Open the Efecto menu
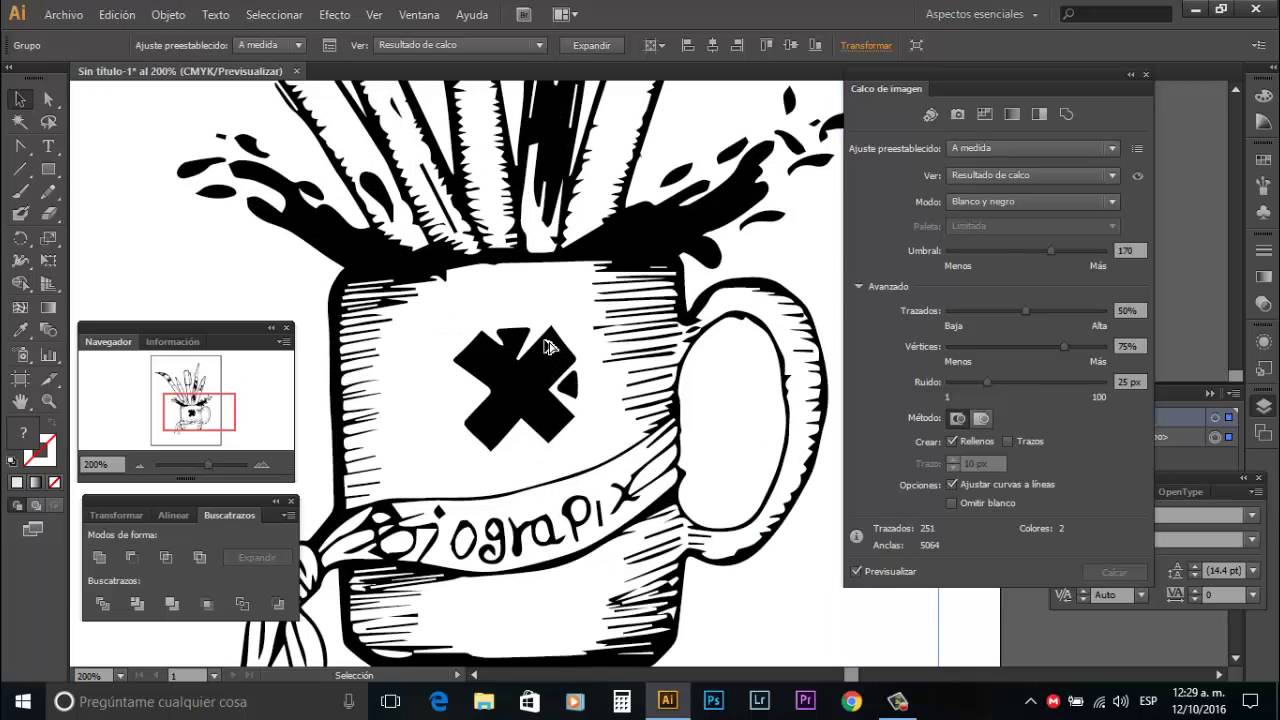This screenshot has height=720, width=1280. pyautogui.click(x=334, y=15)
